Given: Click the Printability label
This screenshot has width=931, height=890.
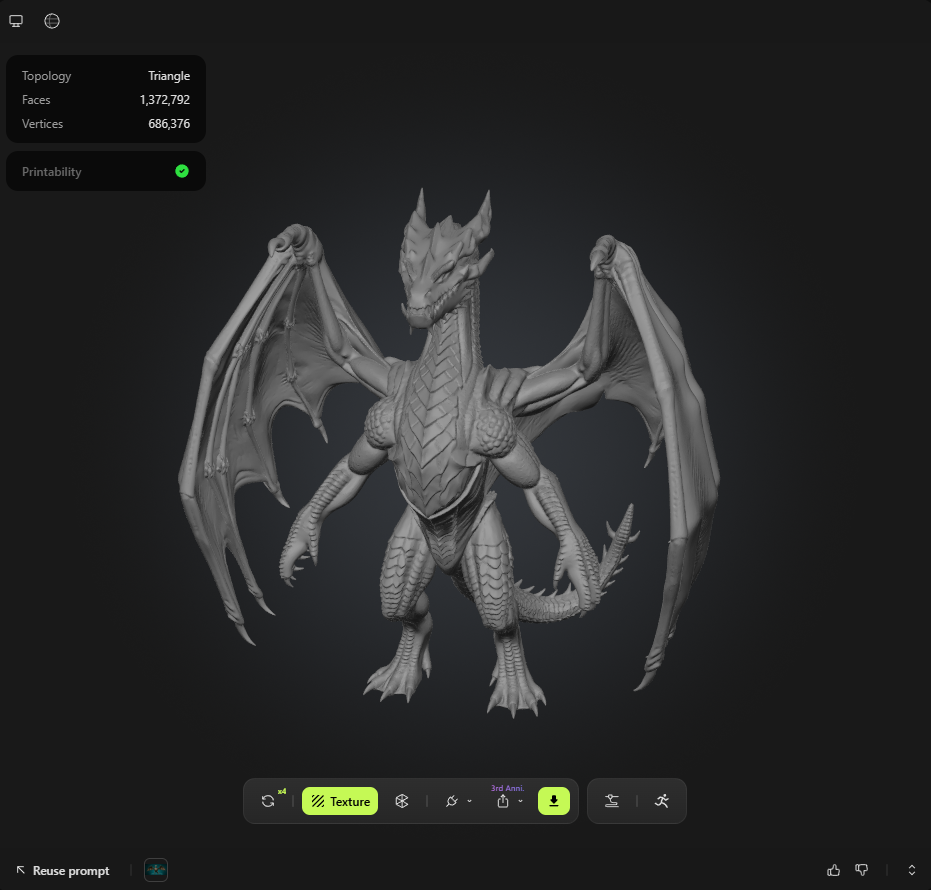Looking at the screenshot, I should [52, 172].
